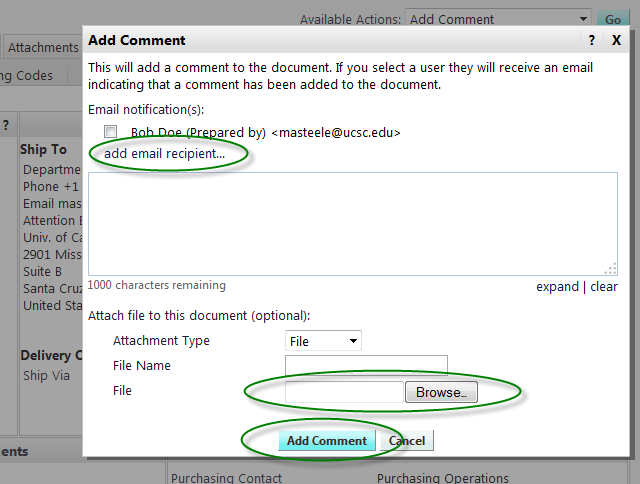Image resolution: width=640 pixels, height=484 pixels.
Task: Open the Available Actions dropdown
Action: point(498,19)
